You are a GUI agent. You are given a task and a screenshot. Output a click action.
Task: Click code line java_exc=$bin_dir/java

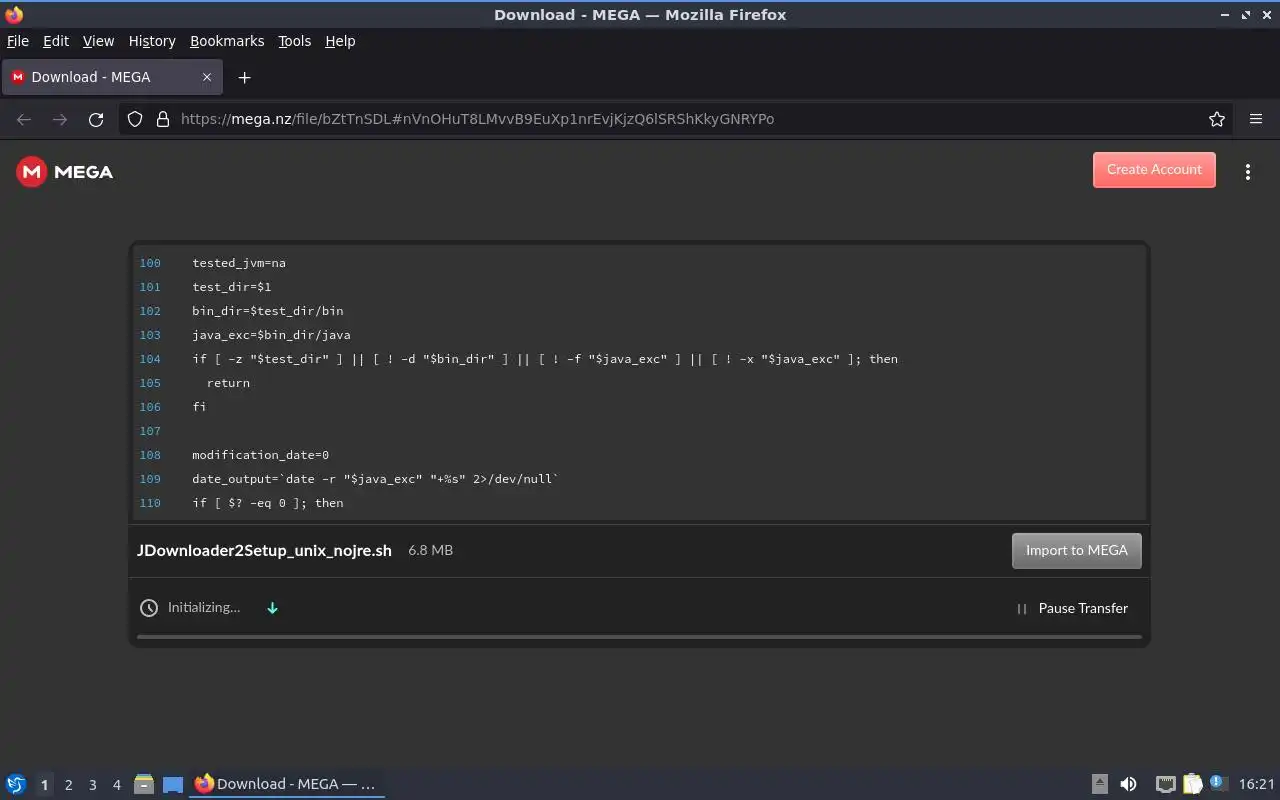point(271,335)
